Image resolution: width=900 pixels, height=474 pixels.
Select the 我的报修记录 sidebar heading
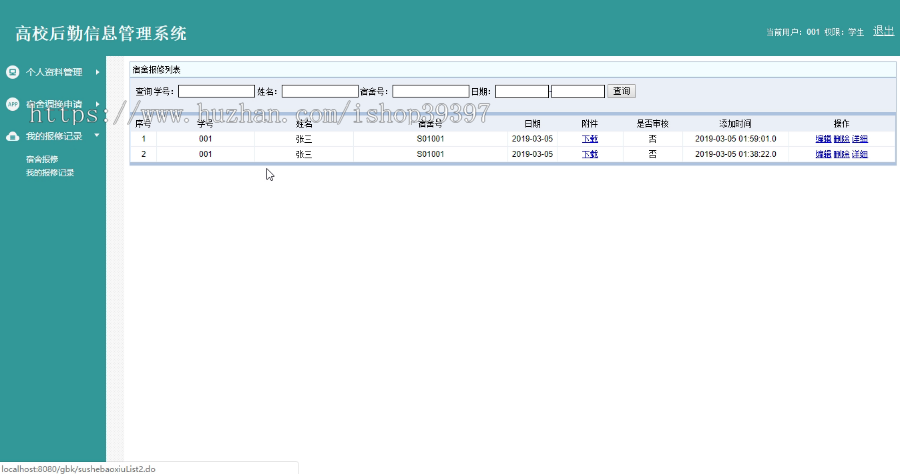click(x=54, y=136)
